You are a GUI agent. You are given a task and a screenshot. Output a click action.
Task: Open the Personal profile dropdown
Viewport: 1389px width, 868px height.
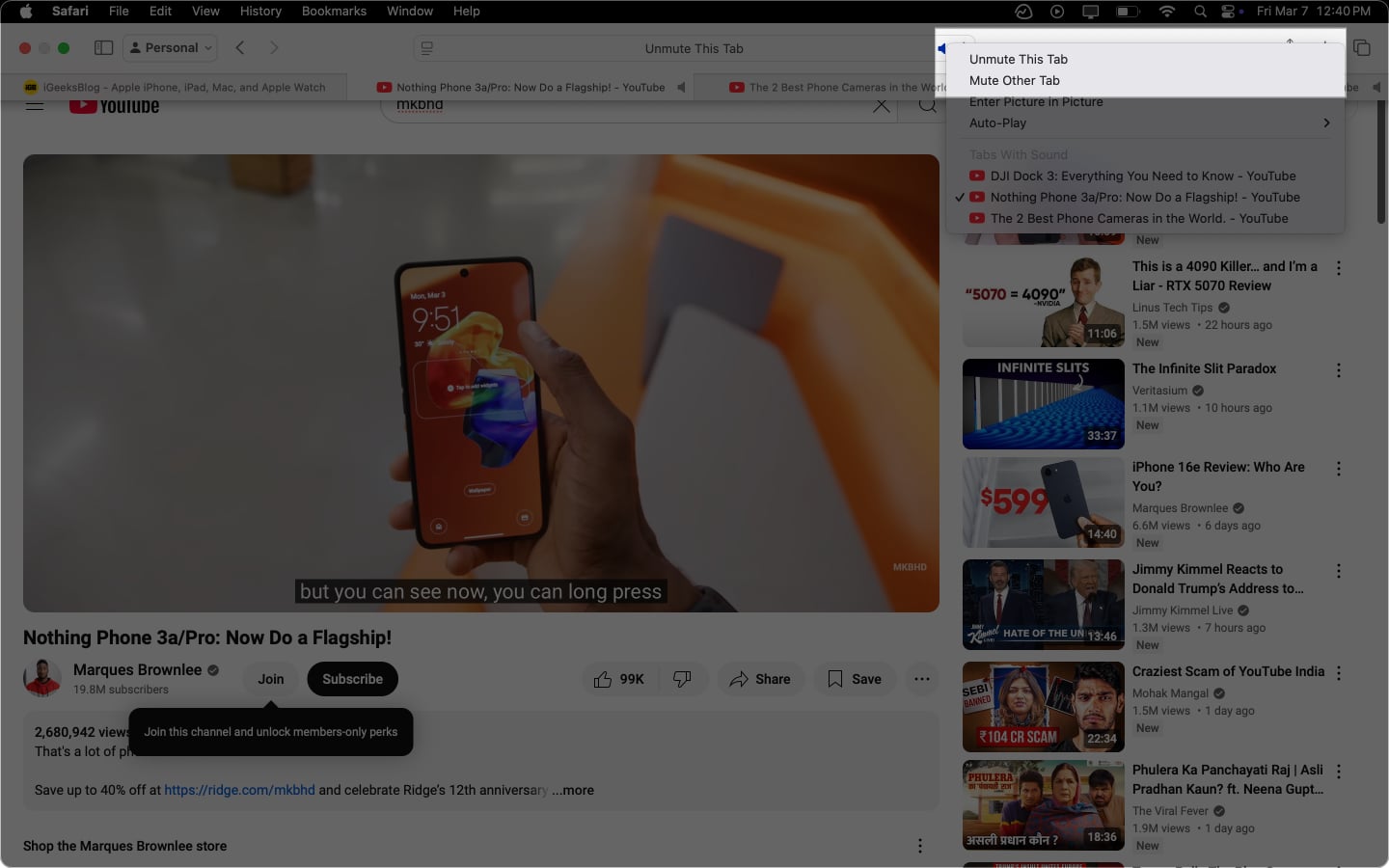[x=170, y=48]
